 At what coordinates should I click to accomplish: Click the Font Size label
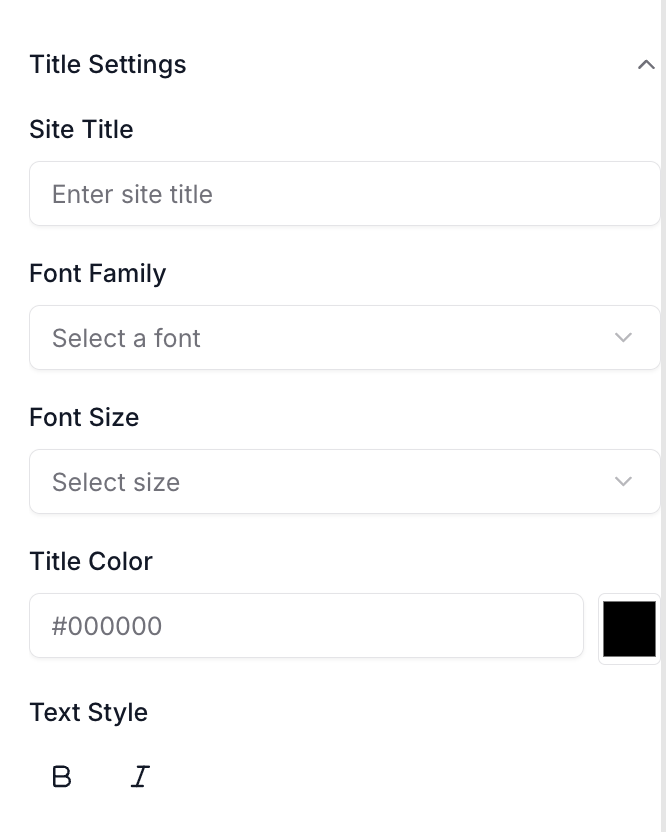84,418
